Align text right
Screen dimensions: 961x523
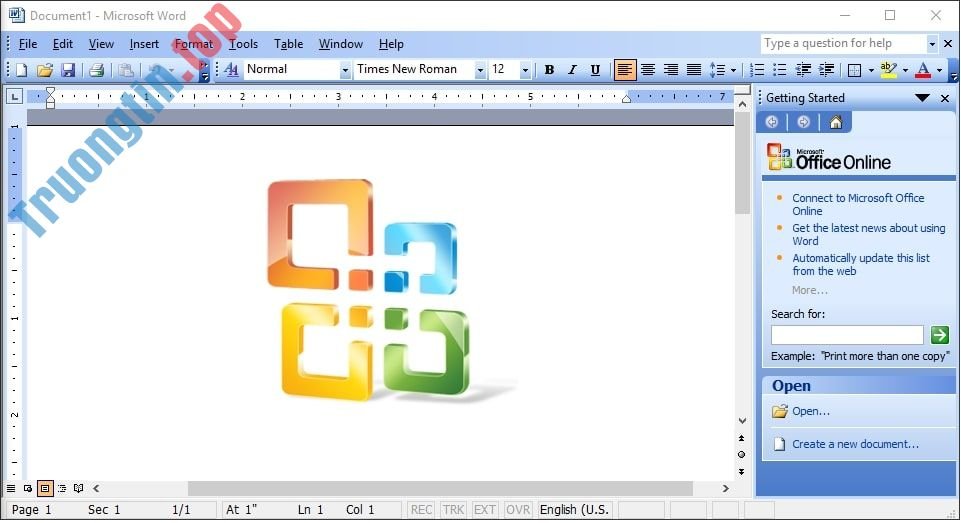pos(671,70)
